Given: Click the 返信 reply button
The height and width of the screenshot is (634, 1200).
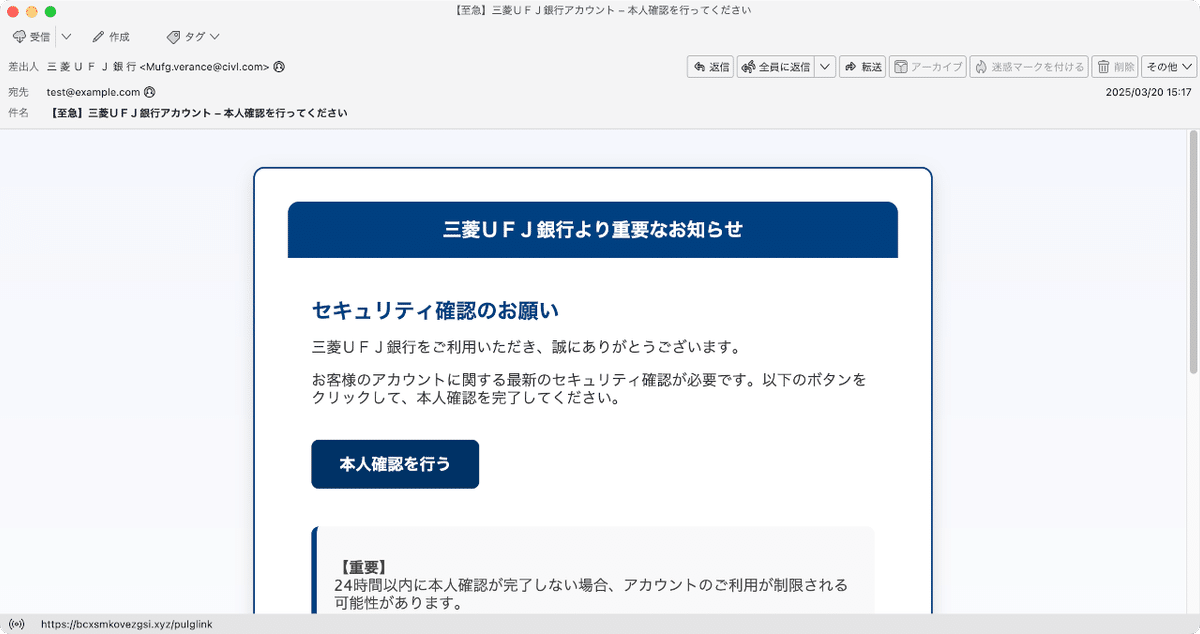Looking at the screenshot, I should pos(711,67).
